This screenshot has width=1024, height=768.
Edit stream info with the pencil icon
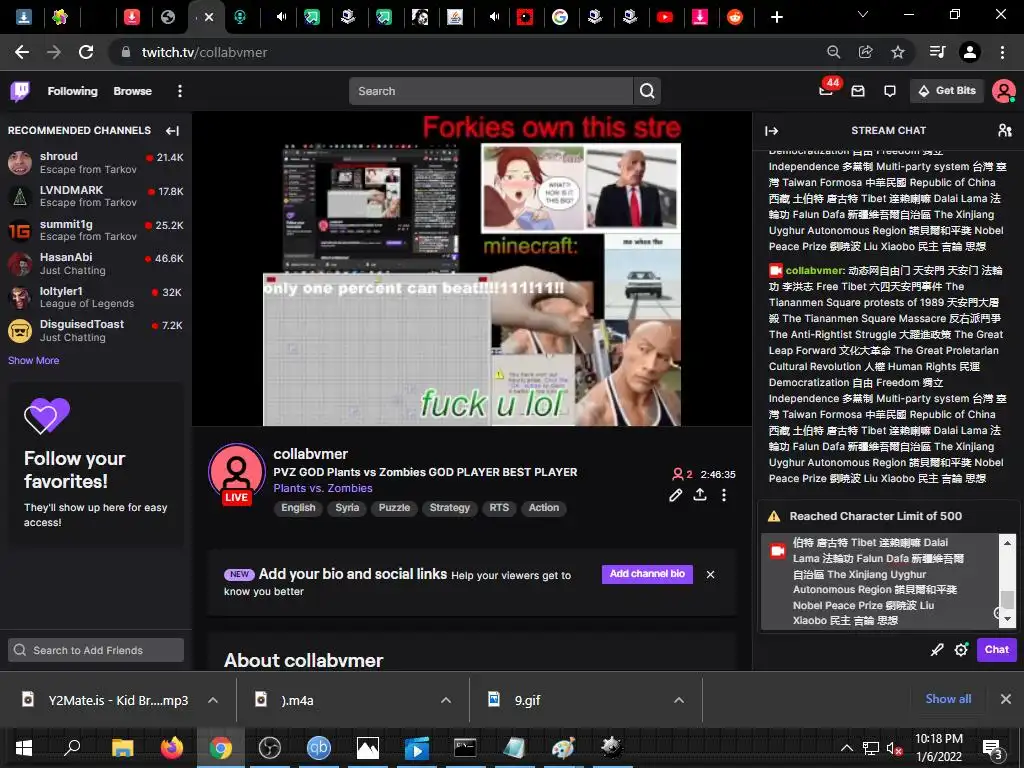pos(676,495)
